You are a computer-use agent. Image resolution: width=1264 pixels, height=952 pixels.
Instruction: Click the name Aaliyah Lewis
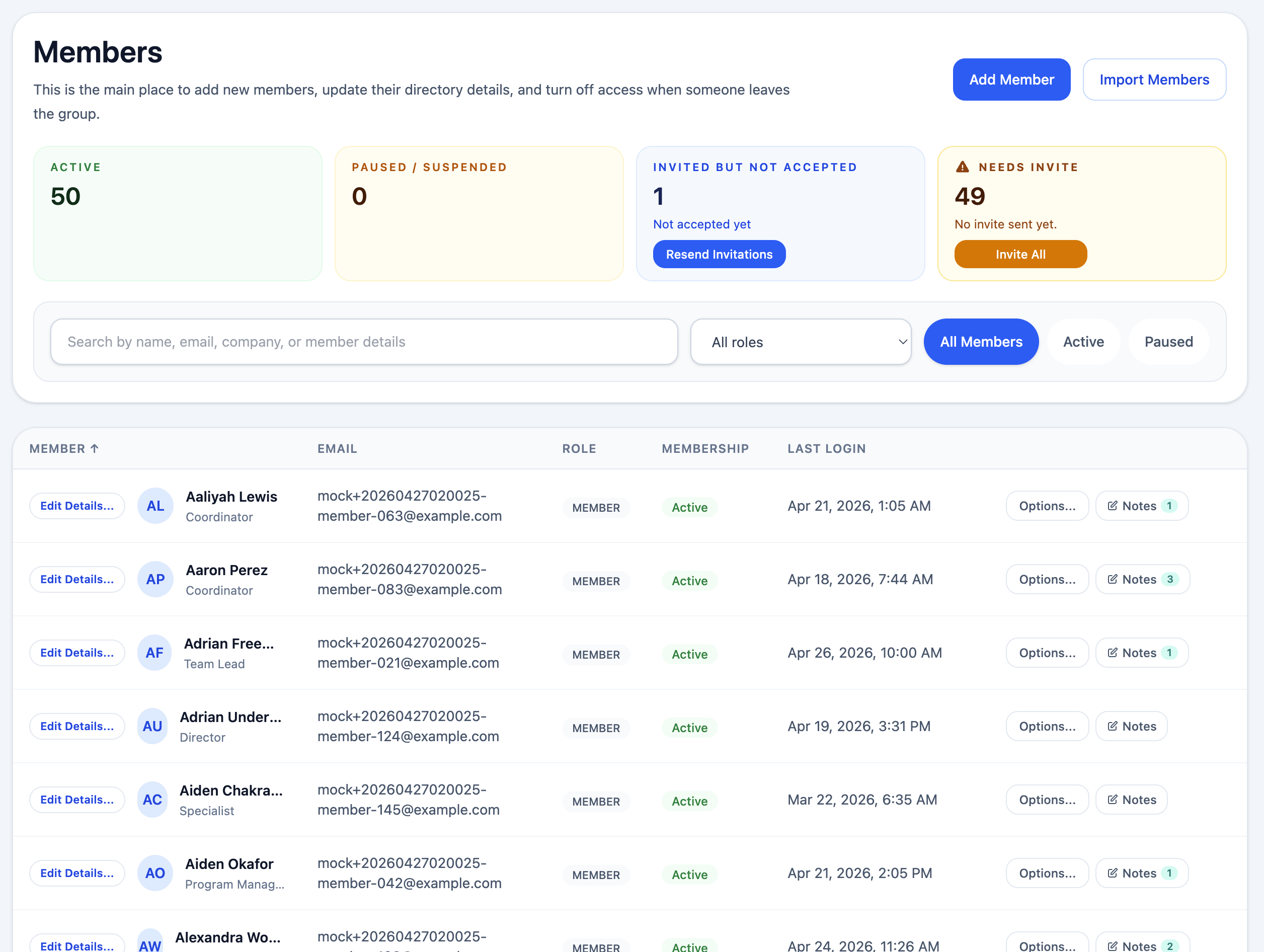click(231, 497)
